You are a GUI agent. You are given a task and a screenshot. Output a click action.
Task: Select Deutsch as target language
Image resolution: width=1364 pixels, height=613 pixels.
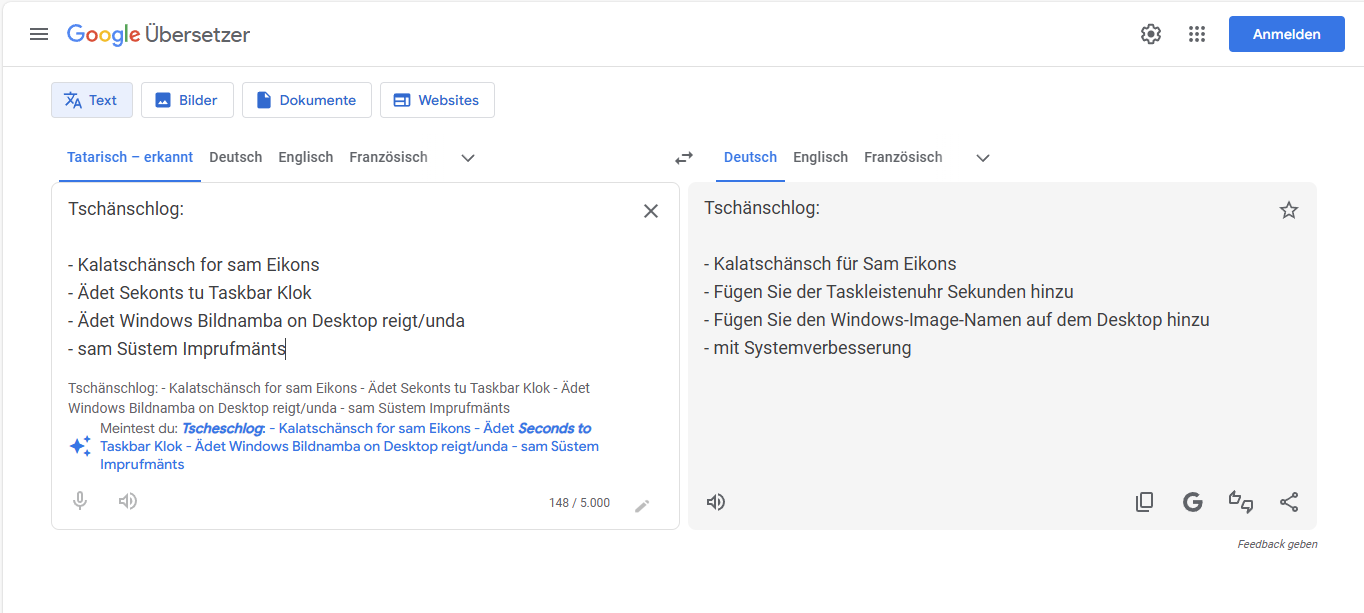click(x=750, y=157)
